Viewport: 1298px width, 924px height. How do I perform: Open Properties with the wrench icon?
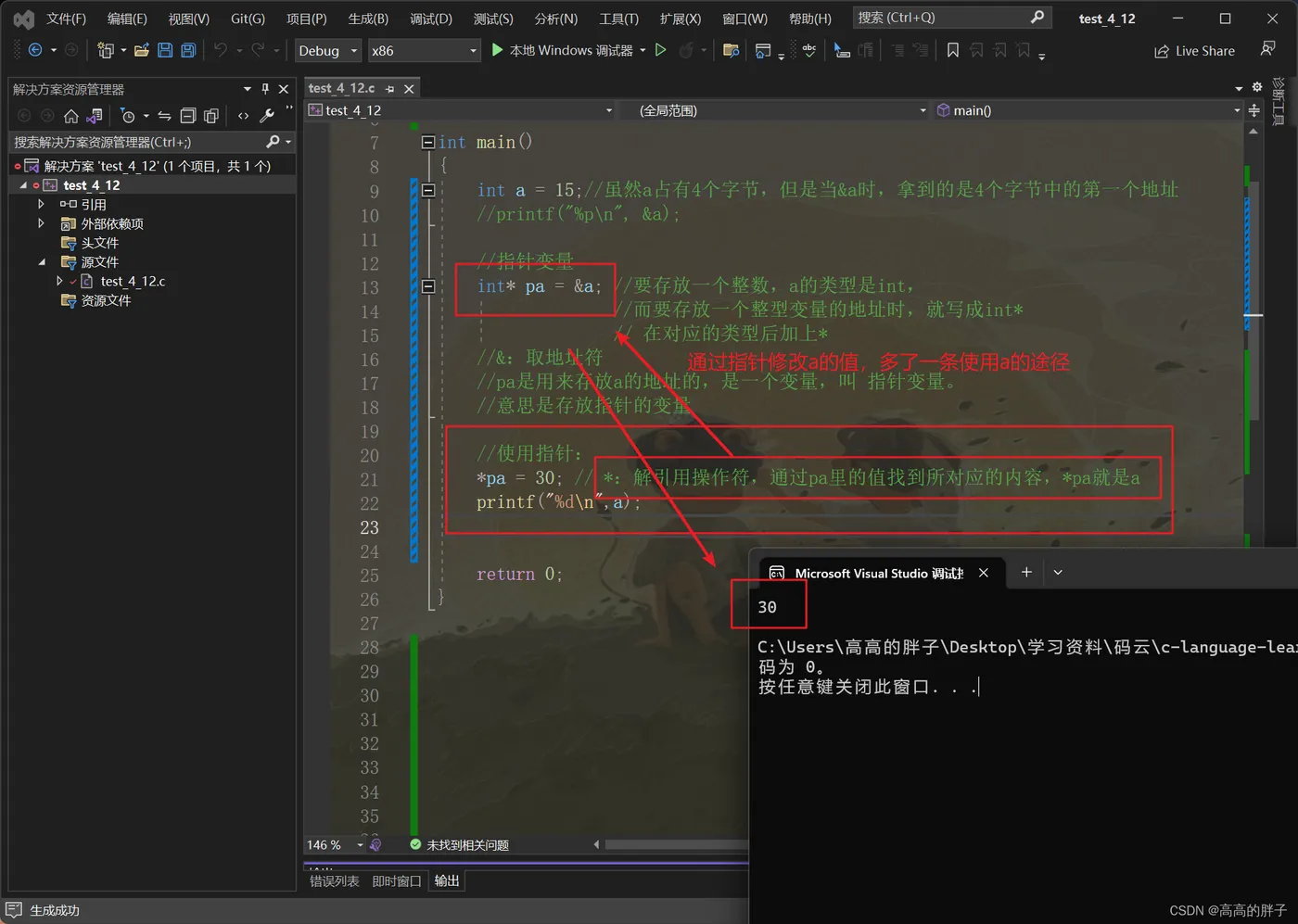point(267,116)
